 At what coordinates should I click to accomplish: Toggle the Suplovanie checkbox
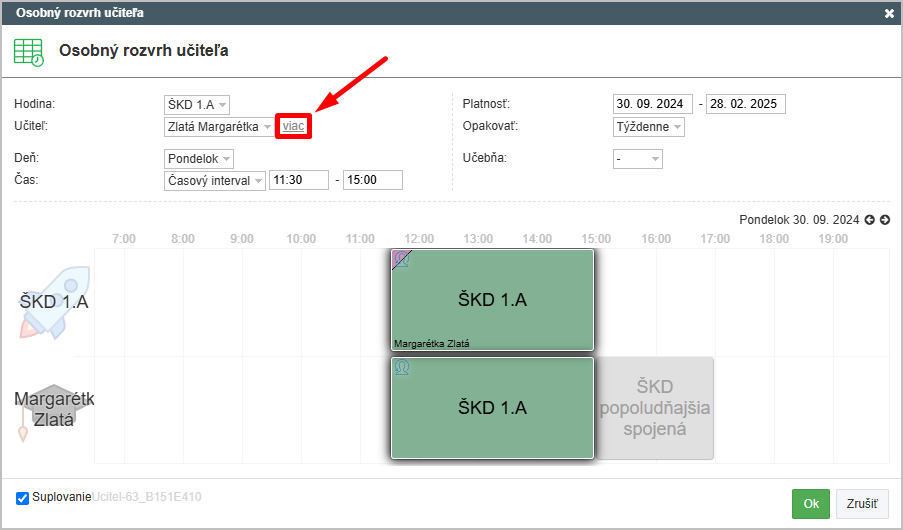[22, 498]
